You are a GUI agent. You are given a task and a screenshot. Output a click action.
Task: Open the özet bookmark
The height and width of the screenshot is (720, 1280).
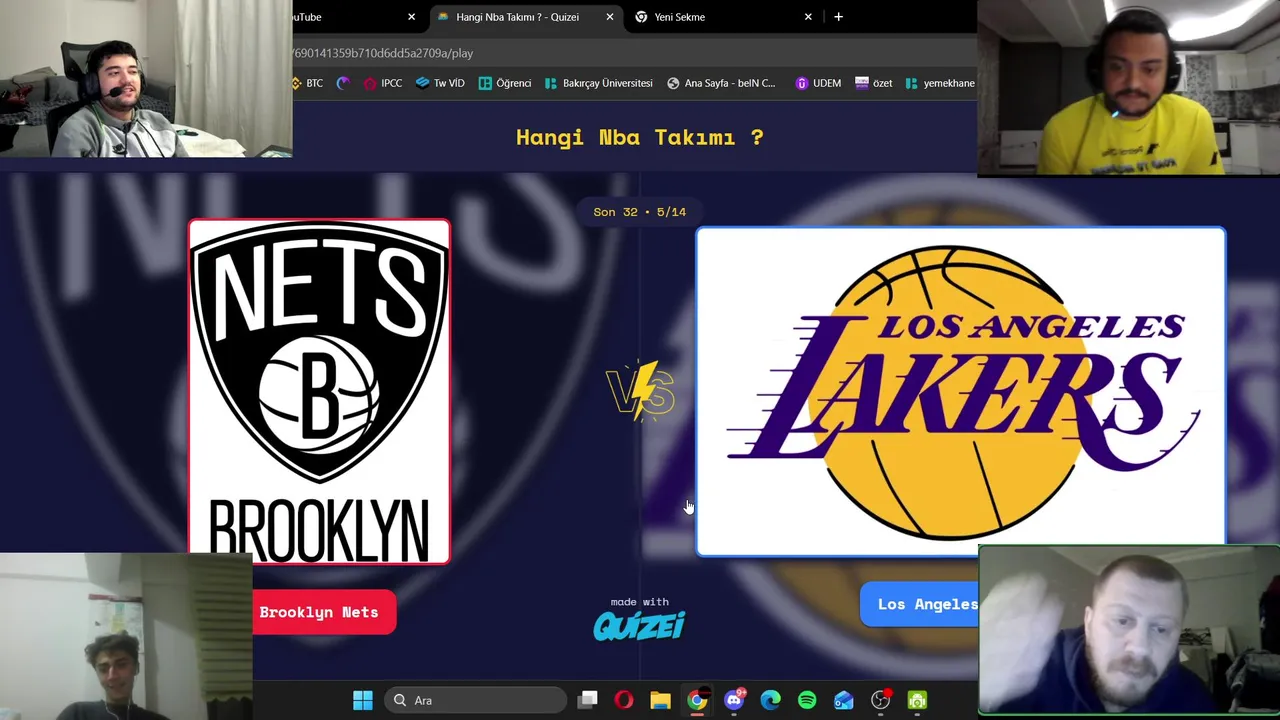coord(873,83)
